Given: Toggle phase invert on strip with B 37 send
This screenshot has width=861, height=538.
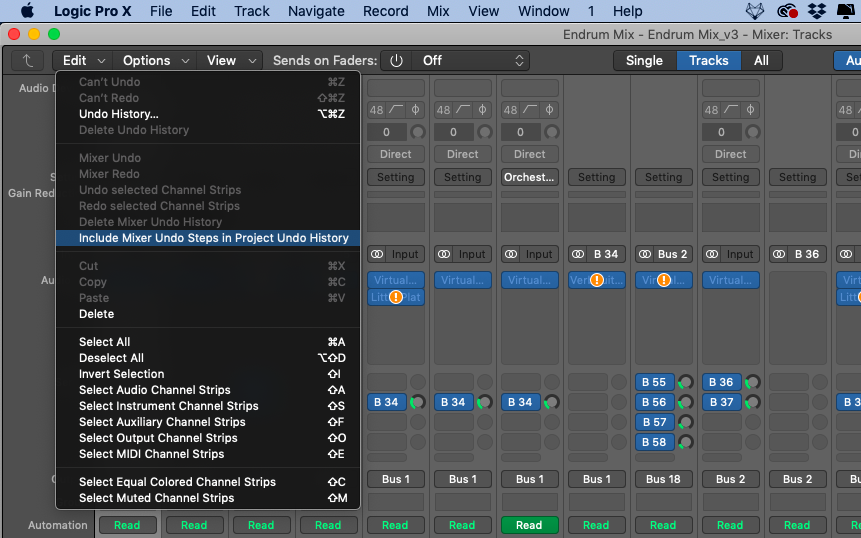Looking at the screenshot, I should 750,110.
